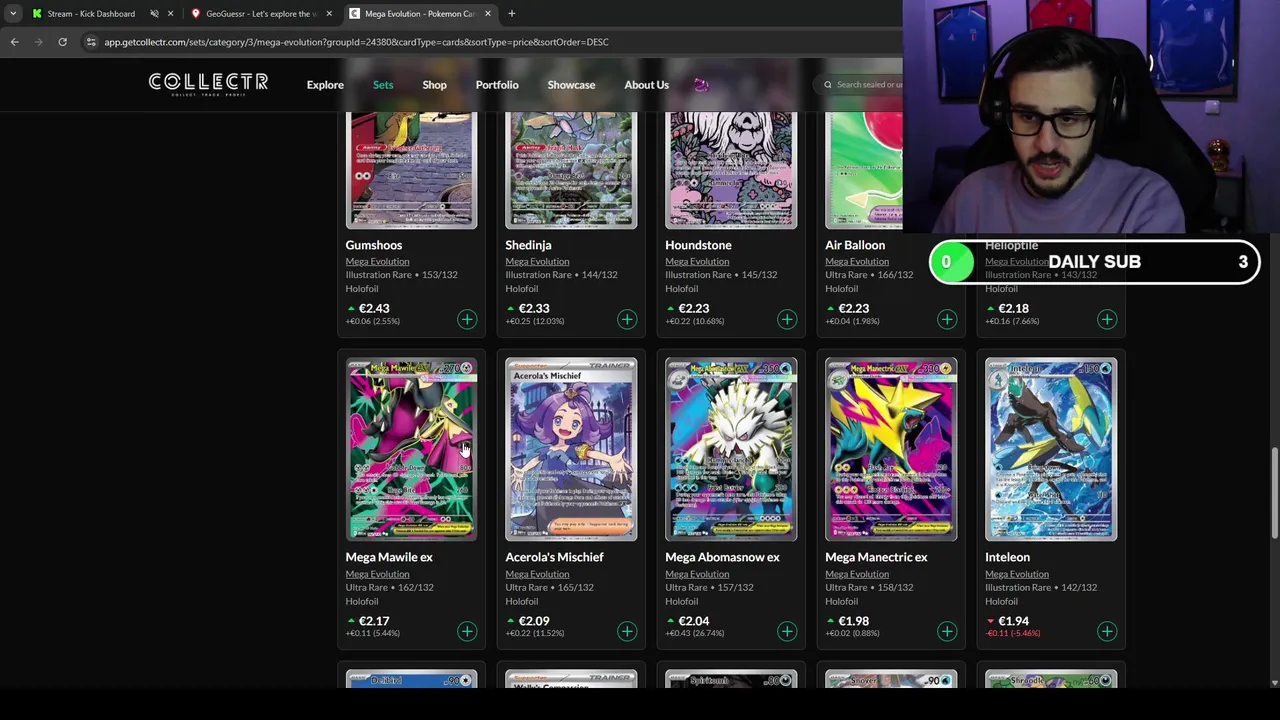Viewport: 1280px width, 720px height.
Task: Open the tab search dropdown arrow
Action: [13, 14]
